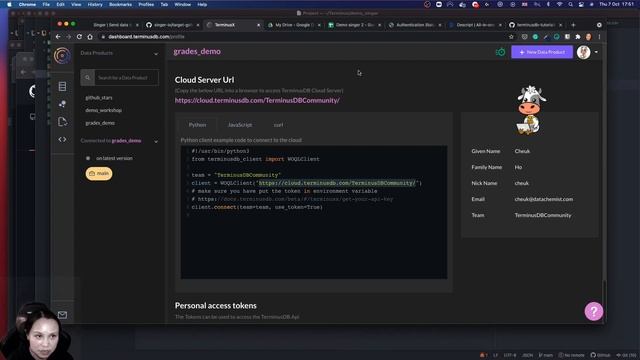Viewport: 640px width, 360px height.
Task: Click the email value cheuk@datachemist.com
Action: point(544,199)
